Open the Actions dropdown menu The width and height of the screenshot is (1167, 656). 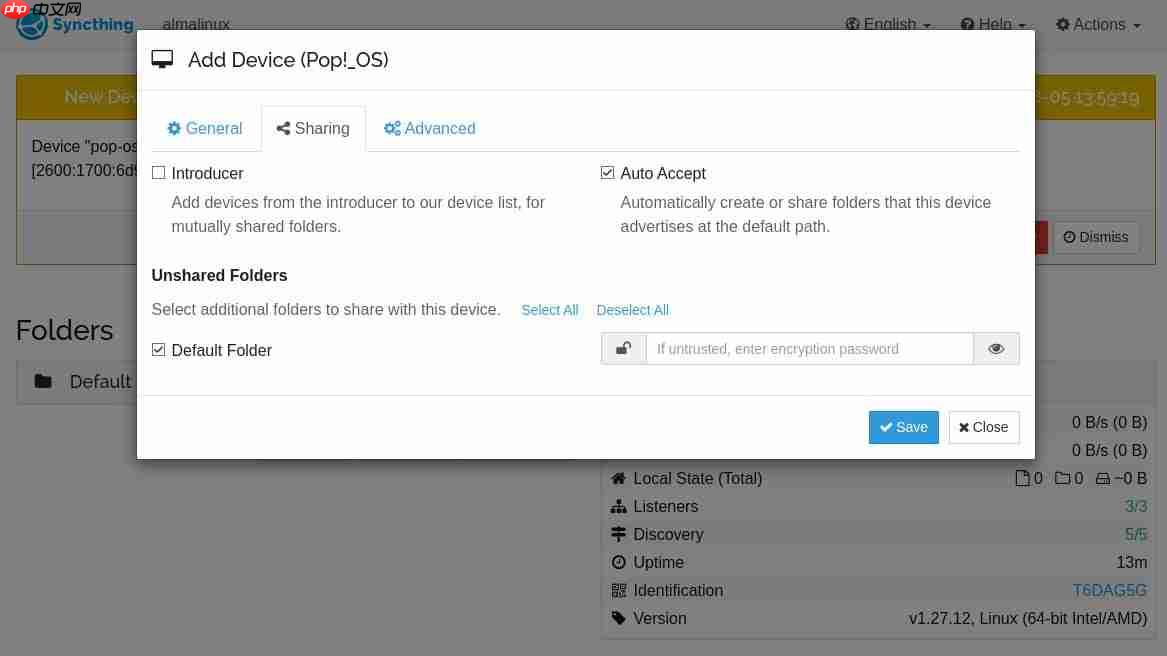pyautogui.click(x=1098, y=25)
